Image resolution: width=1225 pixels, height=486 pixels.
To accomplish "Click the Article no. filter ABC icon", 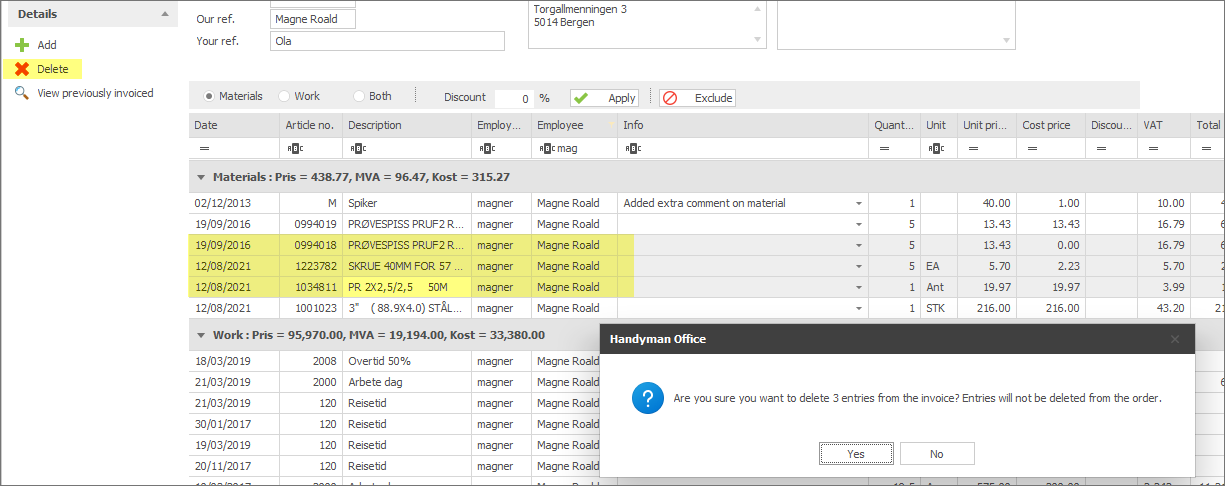I will click(295, 148).
